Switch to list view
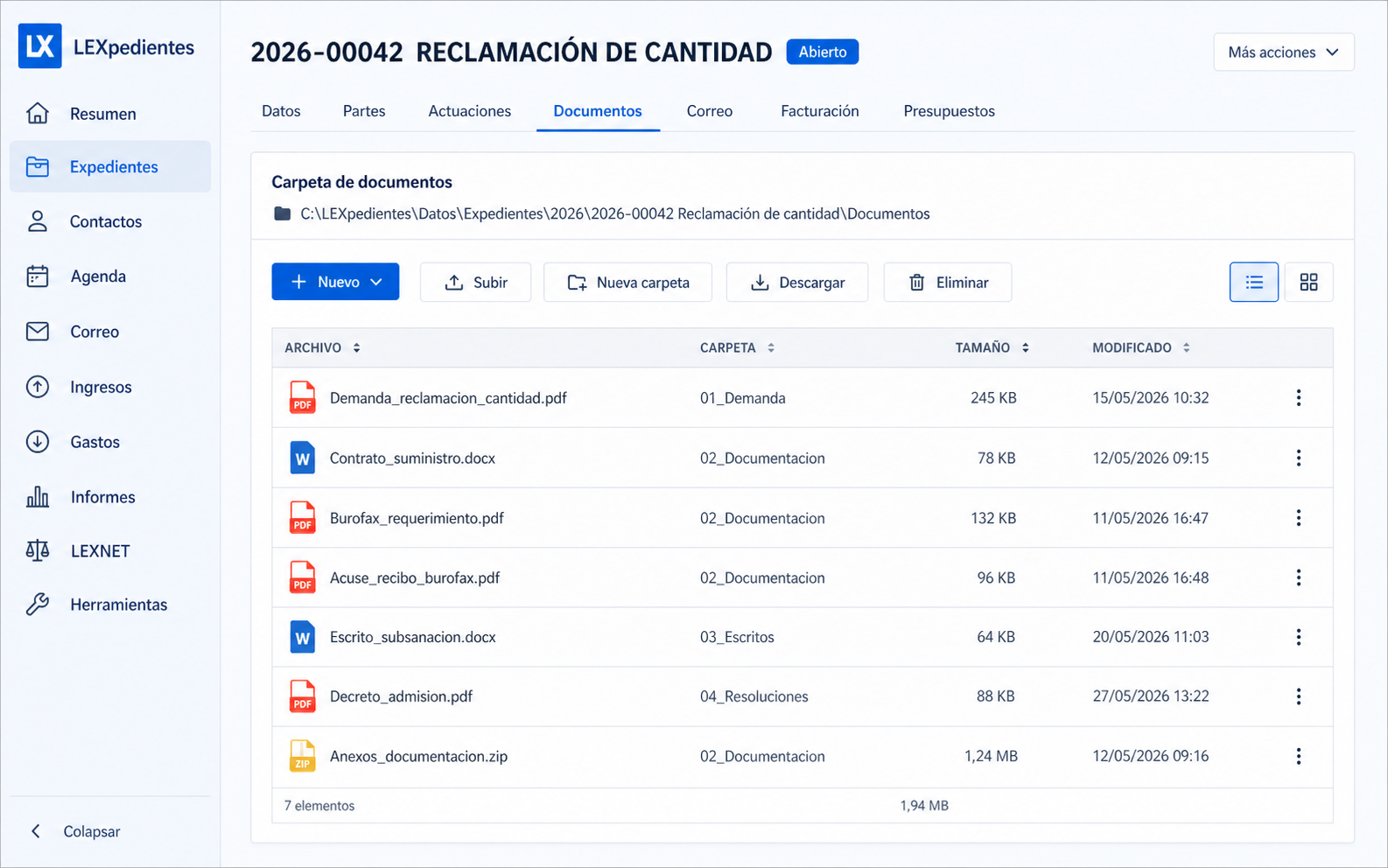This screenshot has width=1388, height=868. (1254, 282)
